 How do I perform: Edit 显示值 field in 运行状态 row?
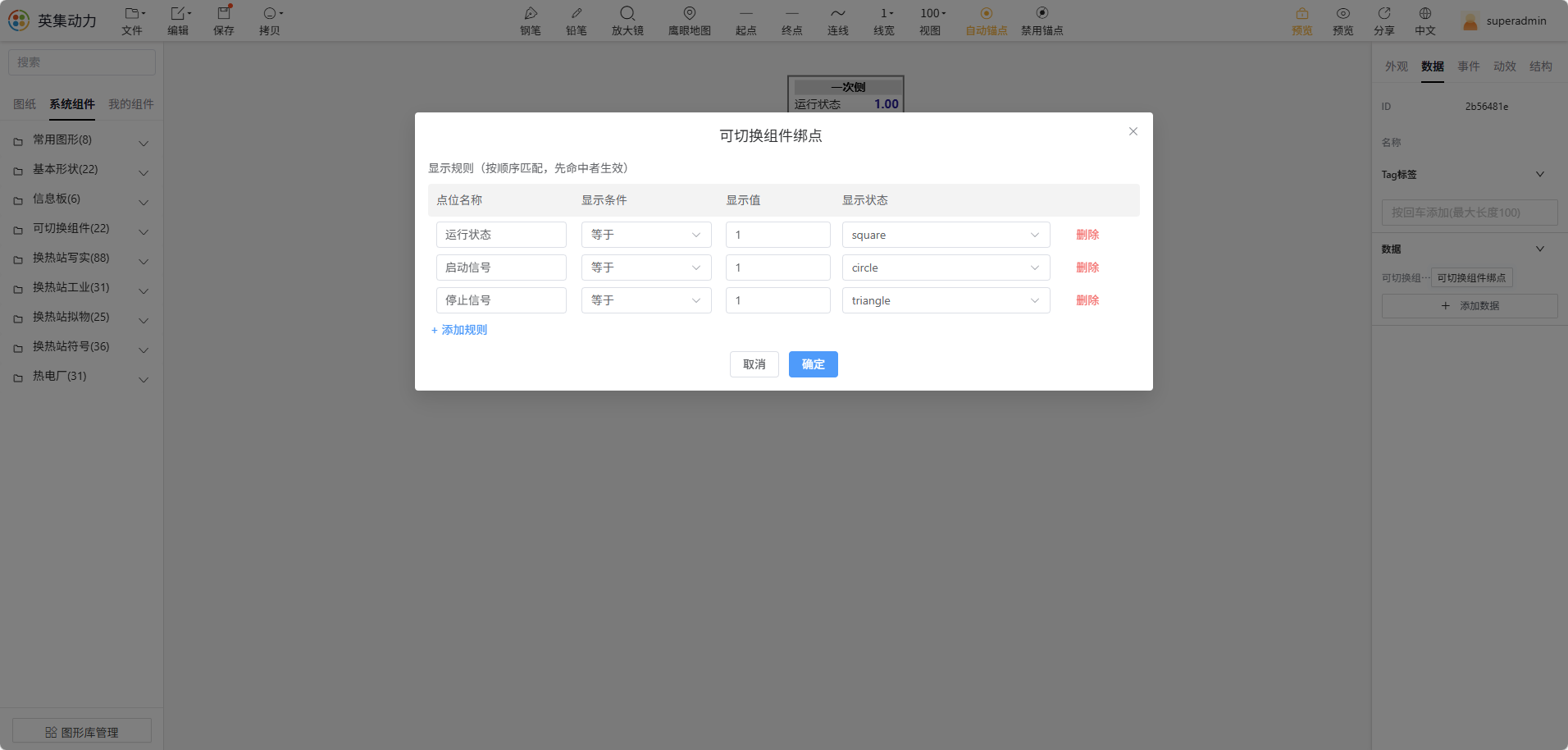pos(778,235)
